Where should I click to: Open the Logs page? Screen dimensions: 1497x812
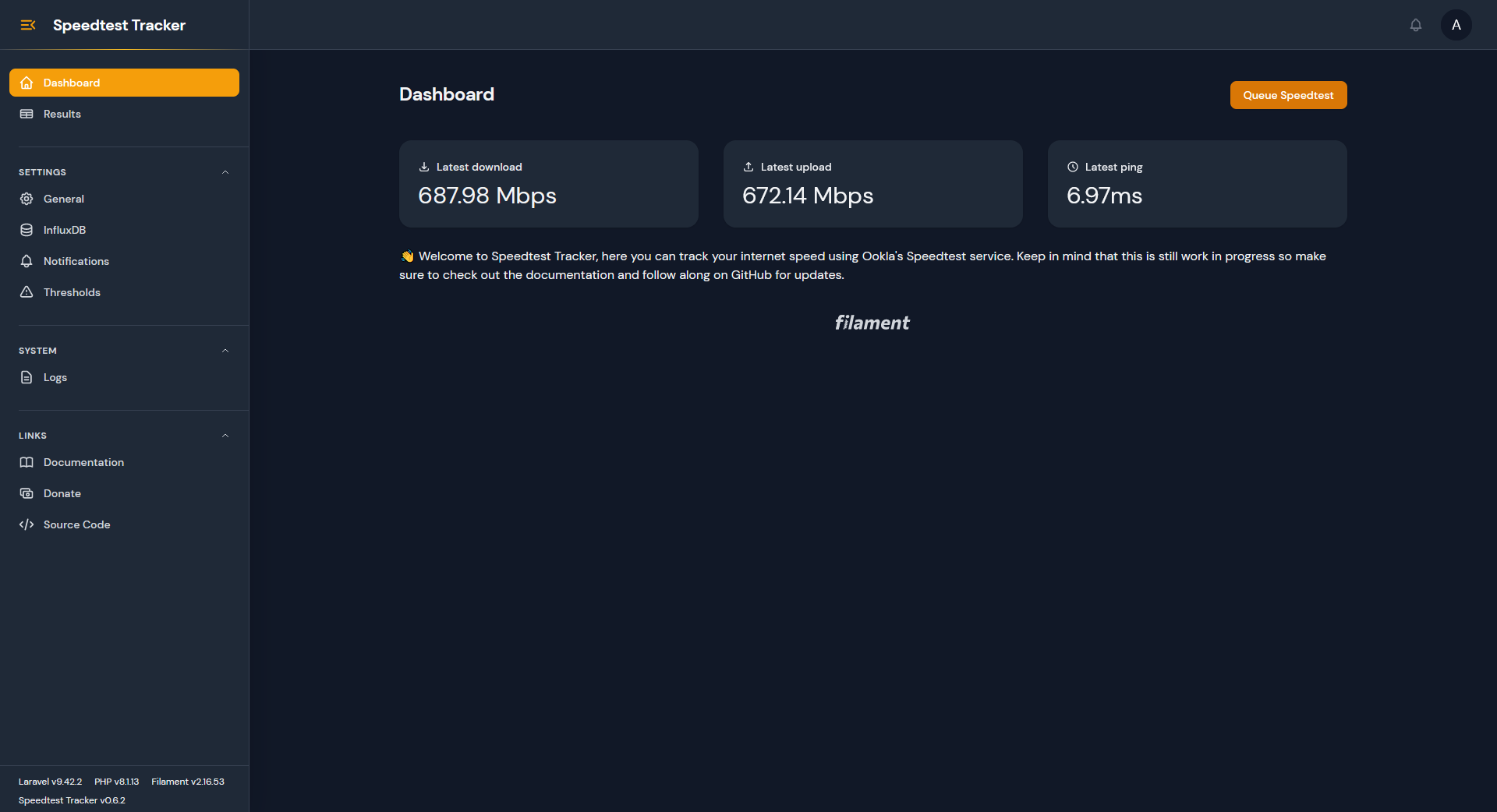click(124, 377)
